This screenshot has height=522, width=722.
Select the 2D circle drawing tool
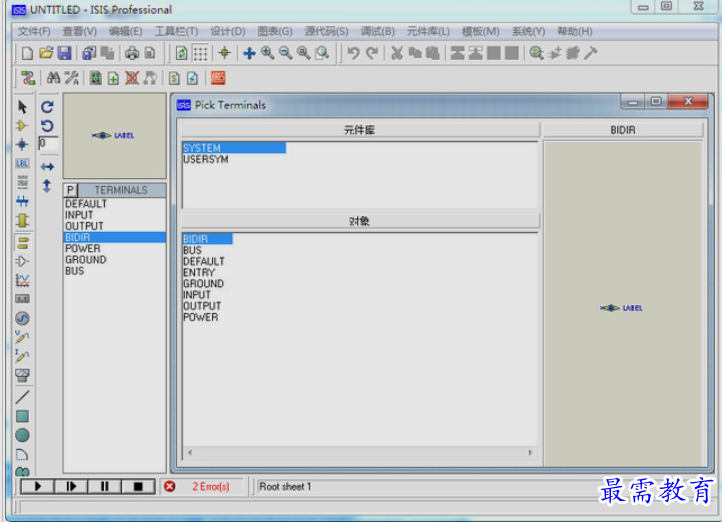point(22,435)
